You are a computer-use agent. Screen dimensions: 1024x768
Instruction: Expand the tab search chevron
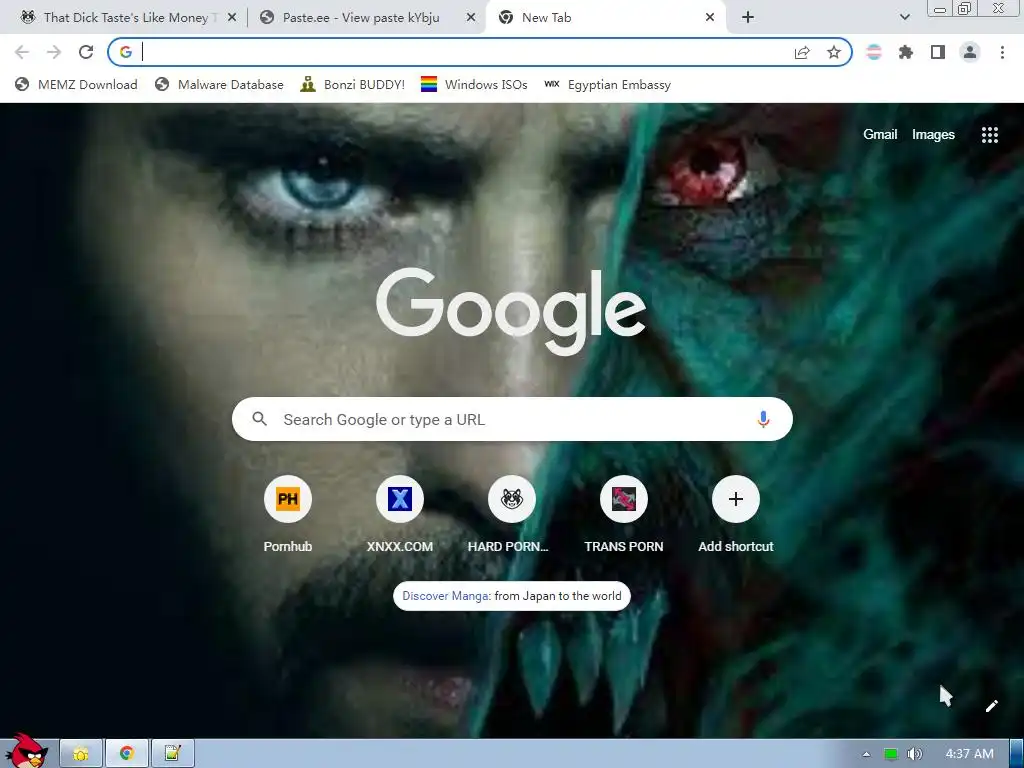904,18
